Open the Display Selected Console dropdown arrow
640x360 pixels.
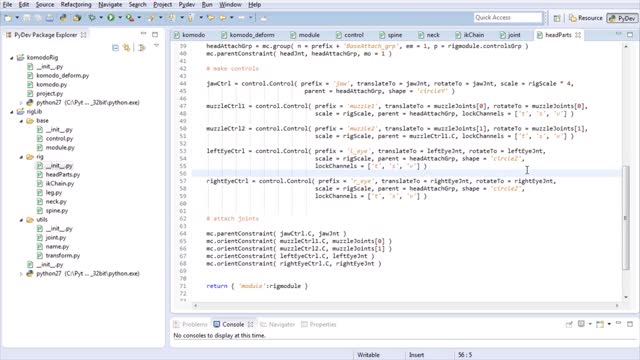(x=590, y=324)
